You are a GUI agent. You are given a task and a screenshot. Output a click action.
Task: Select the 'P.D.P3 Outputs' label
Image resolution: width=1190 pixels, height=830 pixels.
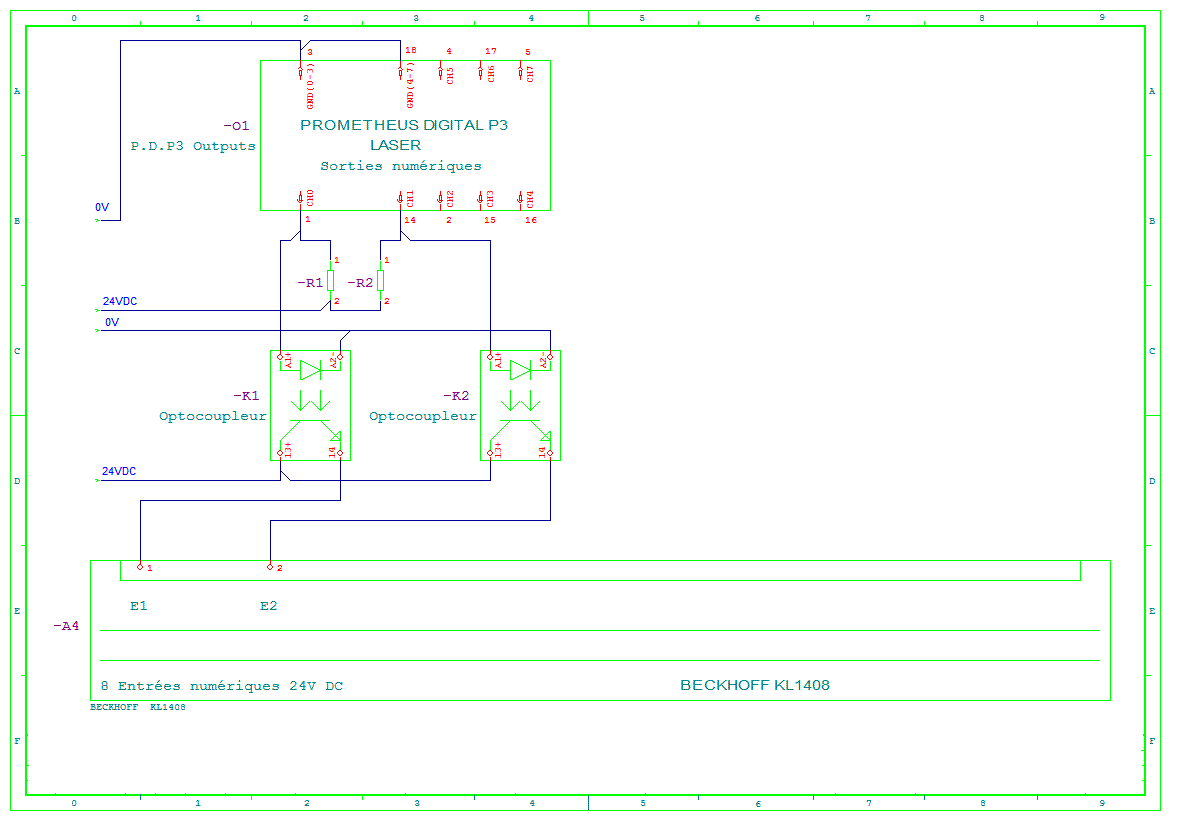coord(193,146)
